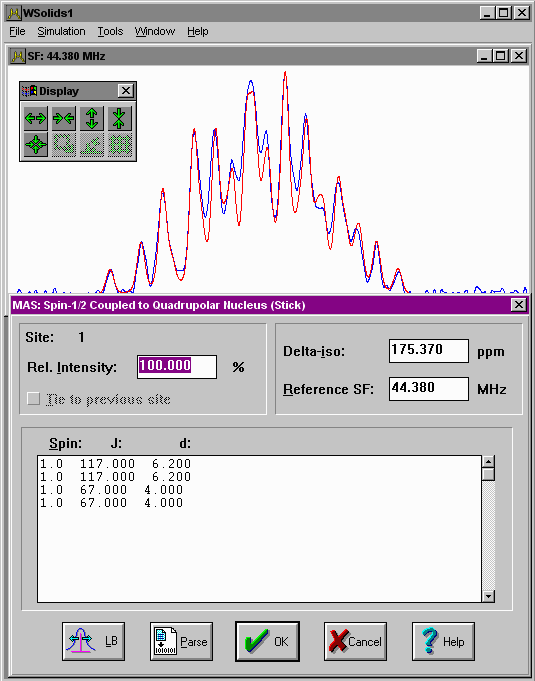Open the LB line broadening button
Viewport: 535px width, 681px height.
click(93, 641)
